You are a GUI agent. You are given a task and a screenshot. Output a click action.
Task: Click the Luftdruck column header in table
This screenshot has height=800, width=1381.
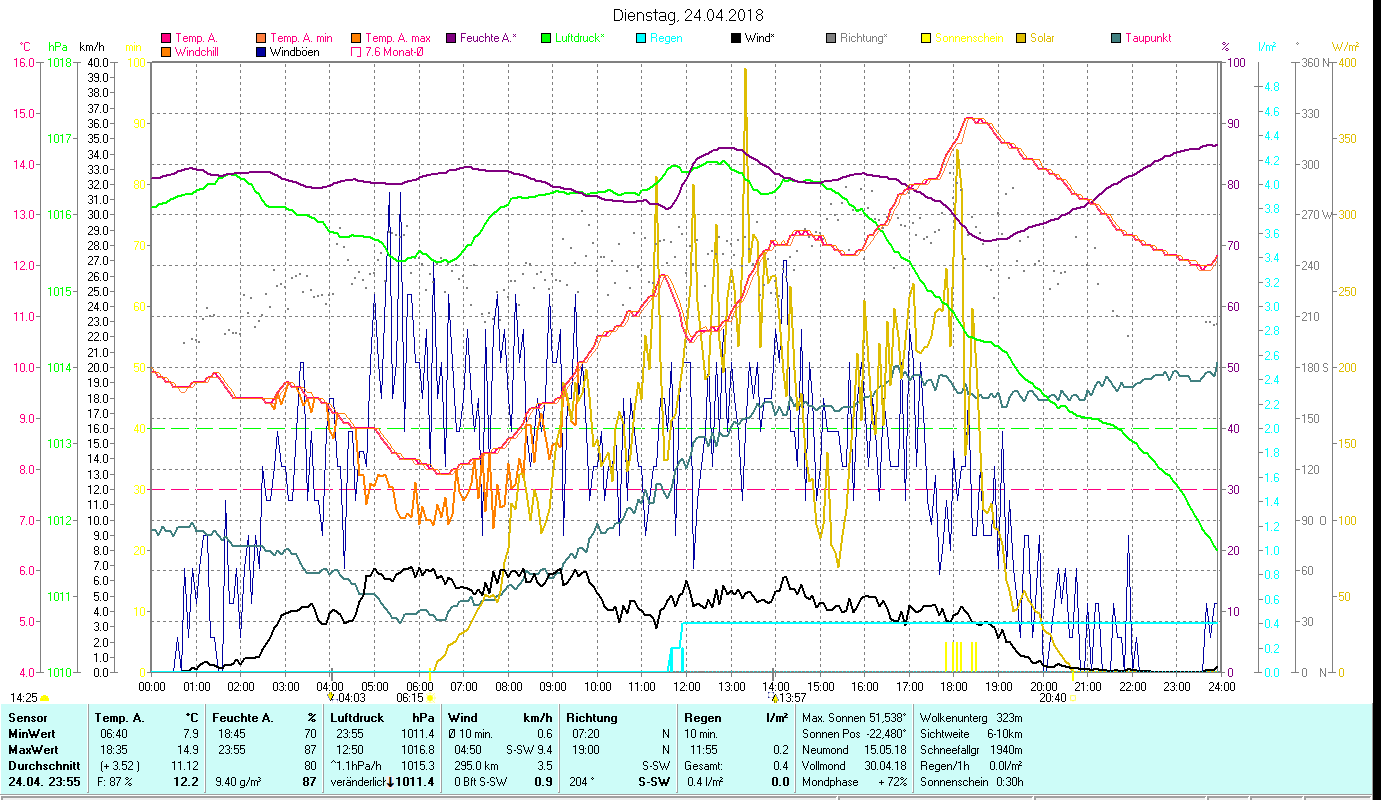[x=356, y=718]
